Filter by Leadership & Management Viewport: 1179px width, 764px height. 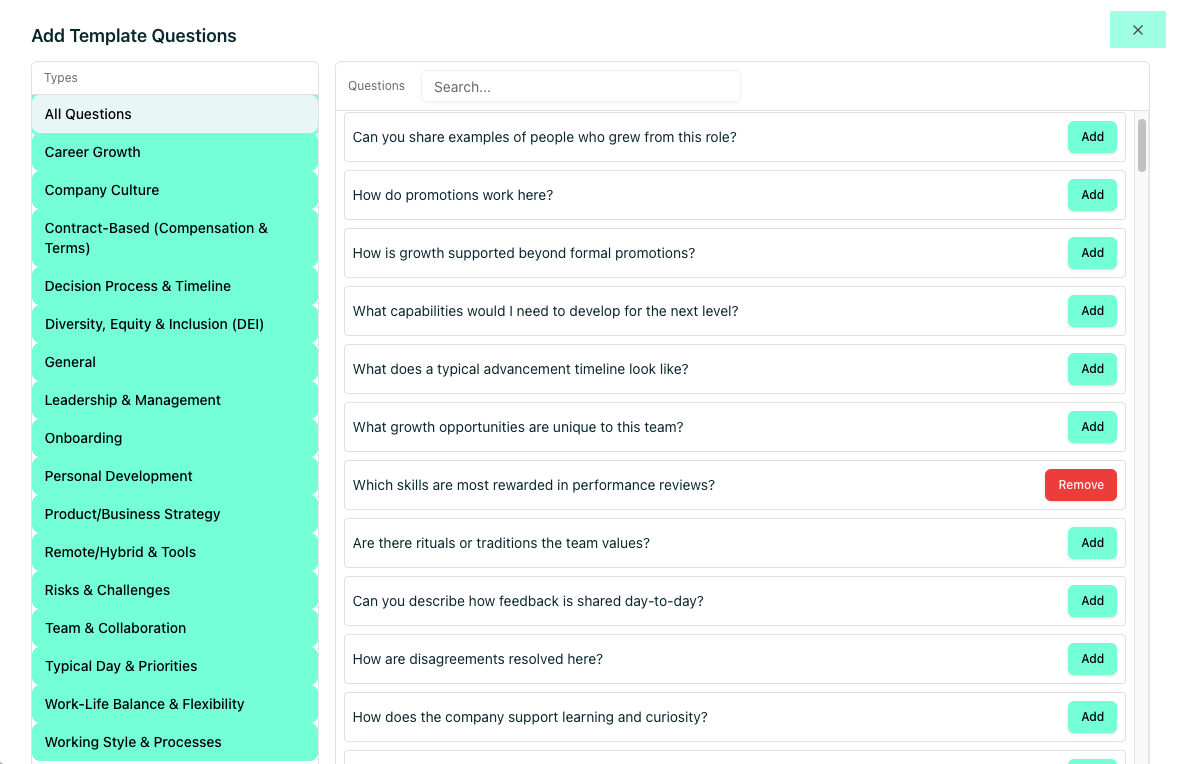(x=175, y=400)
